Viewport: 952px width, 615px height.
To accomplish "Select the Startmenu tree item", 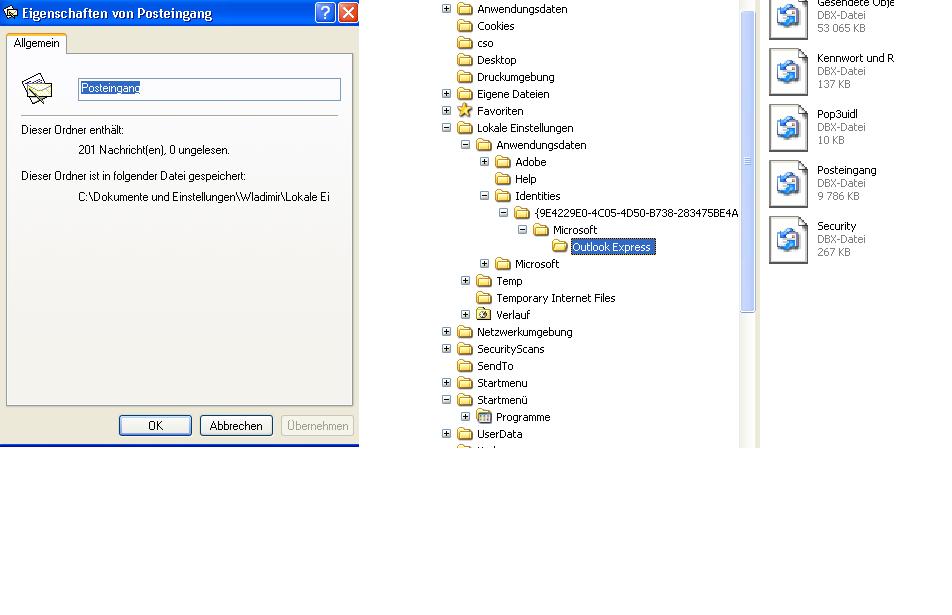I will tap(502, 382).
